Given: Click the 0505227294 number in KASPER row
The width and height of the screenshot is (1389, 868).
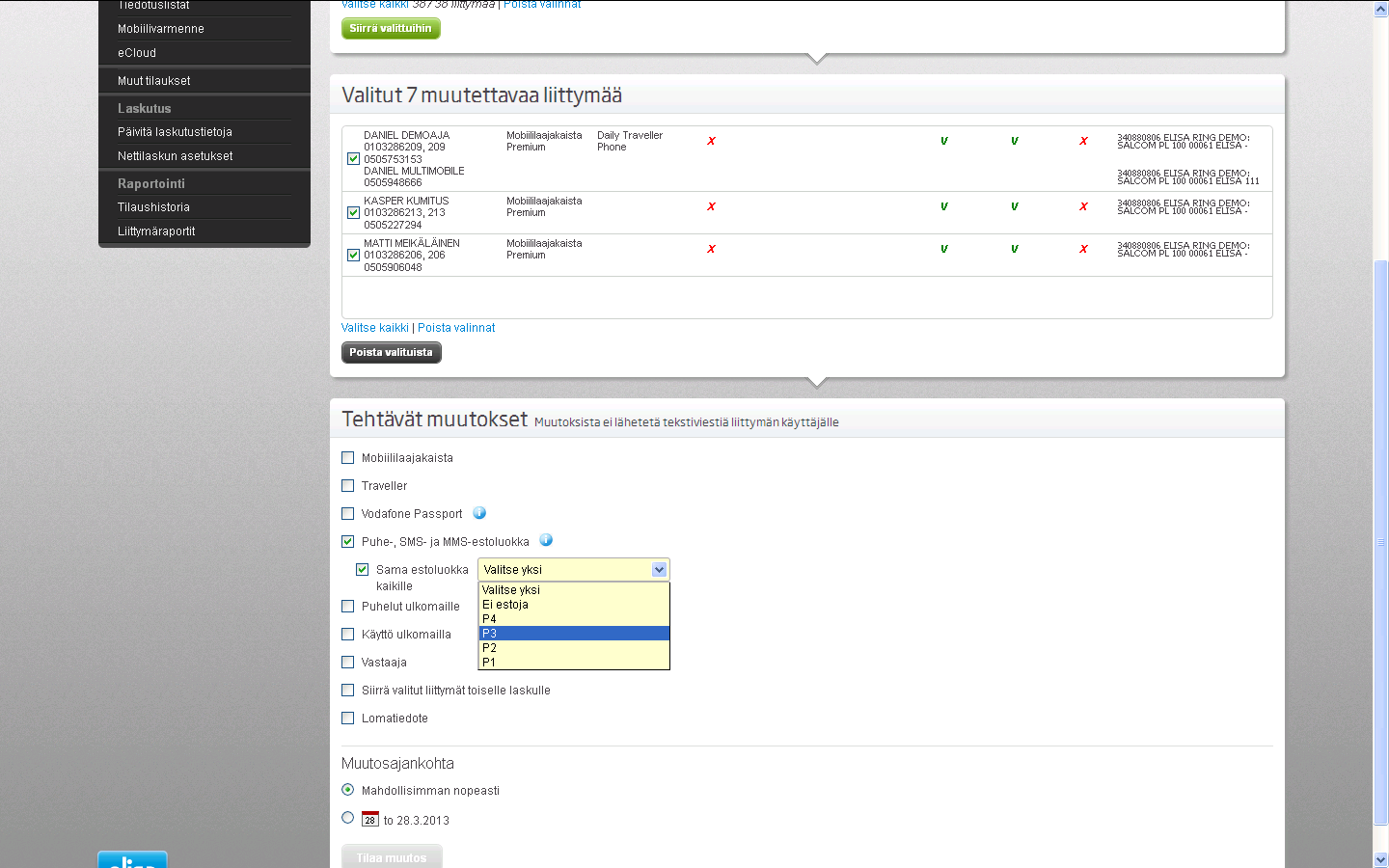Looking at the screenshot, I should coord(393,225).
